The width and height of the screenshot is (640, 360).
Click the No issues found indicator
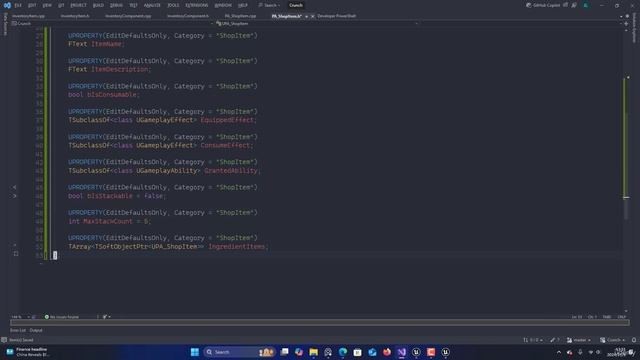(62, 317)
